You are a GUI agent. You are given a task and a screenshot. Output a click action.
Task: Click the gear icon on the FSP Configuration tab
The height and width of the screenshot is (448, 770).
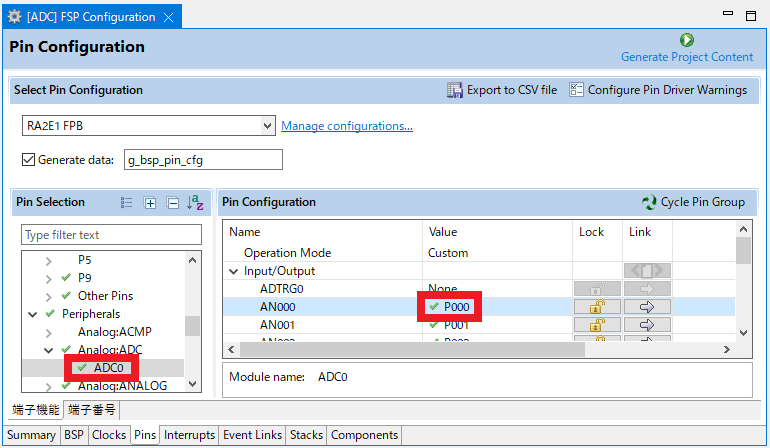tap(15, 17)
